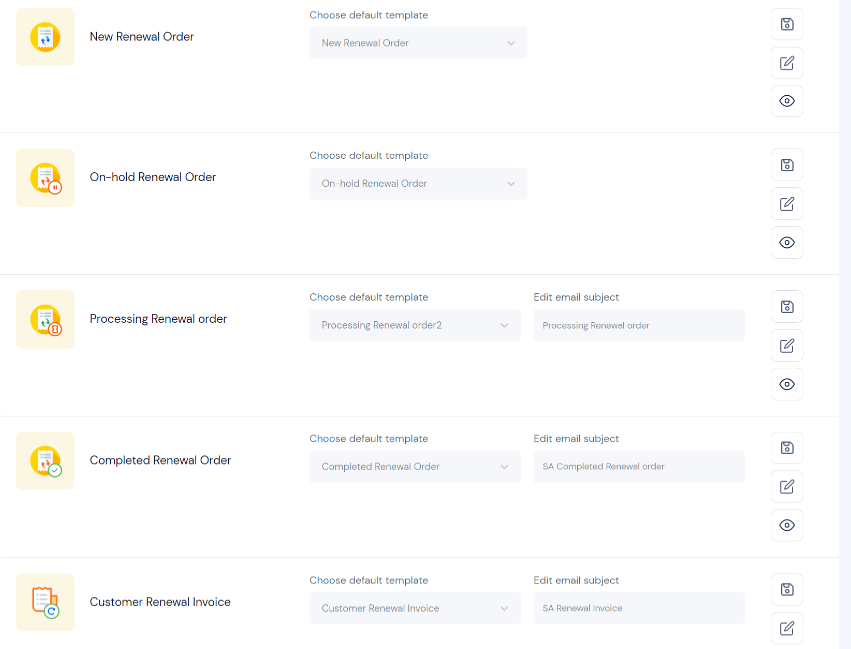This screenshot has height=649, width=851.
Task: Click the Processing Renewal order subject field
Action: click(x=639, y=325)
